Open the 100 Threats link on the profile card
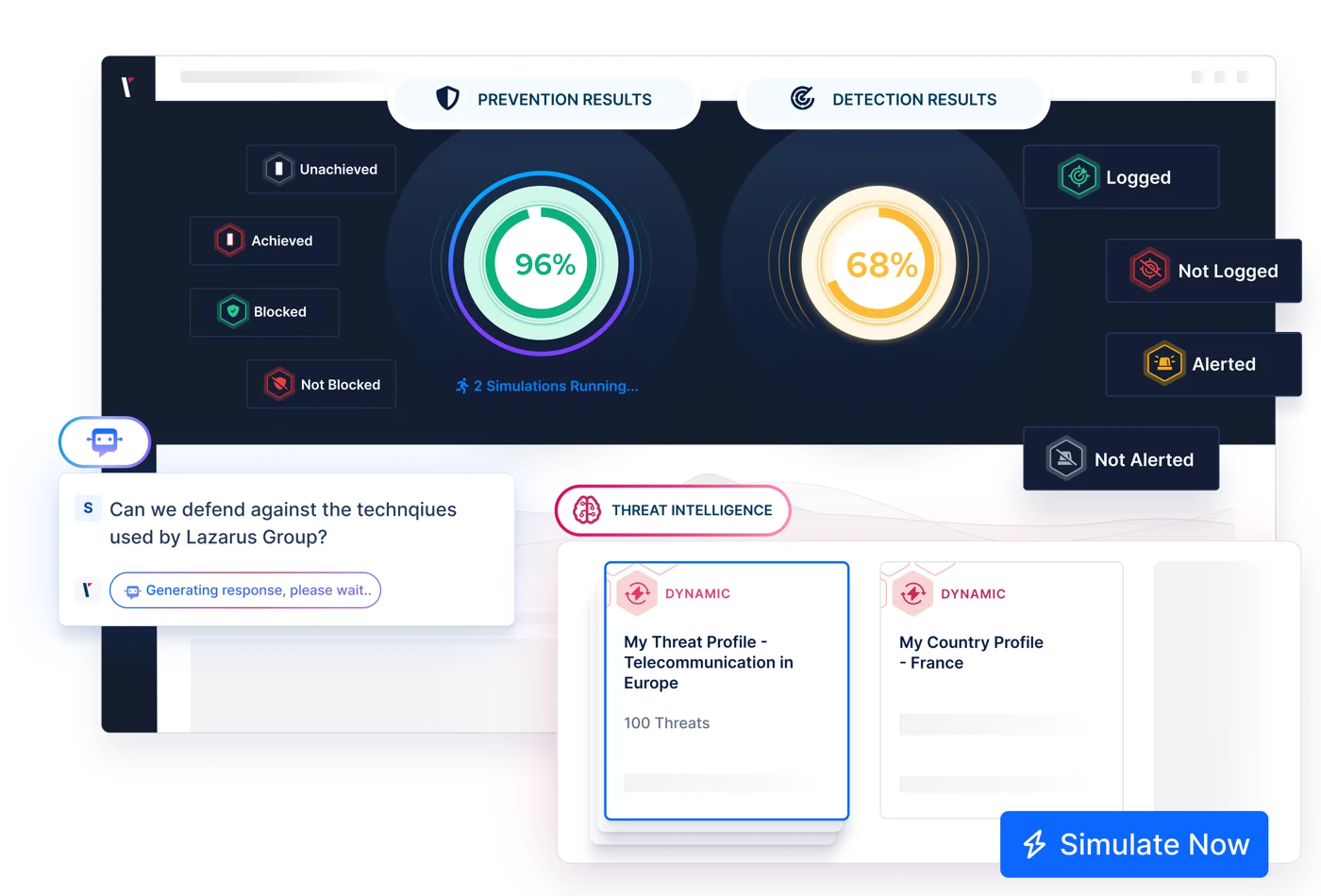Viewport: 1321px width, 896px height. click(666, 722)
